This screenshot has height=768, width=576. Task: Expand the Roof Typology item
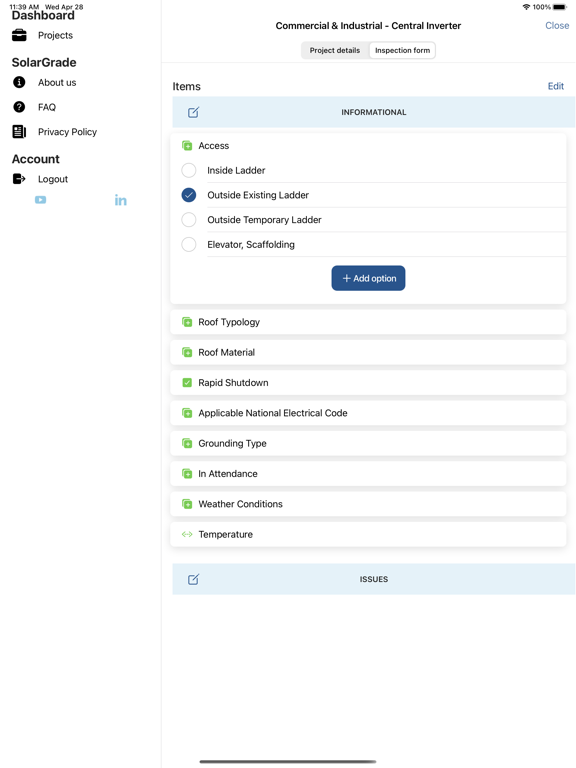[368, 322]
